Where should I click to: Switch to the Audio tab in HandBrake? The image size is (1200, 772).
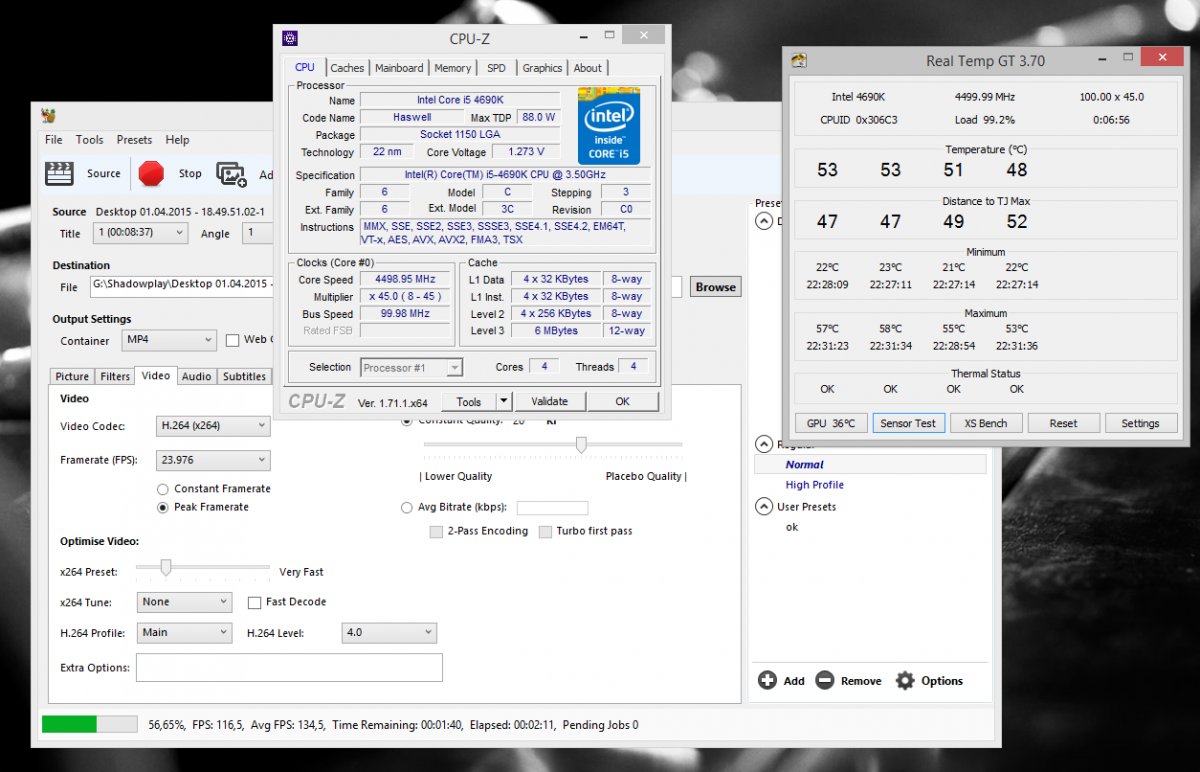click(x=197, y=376)
